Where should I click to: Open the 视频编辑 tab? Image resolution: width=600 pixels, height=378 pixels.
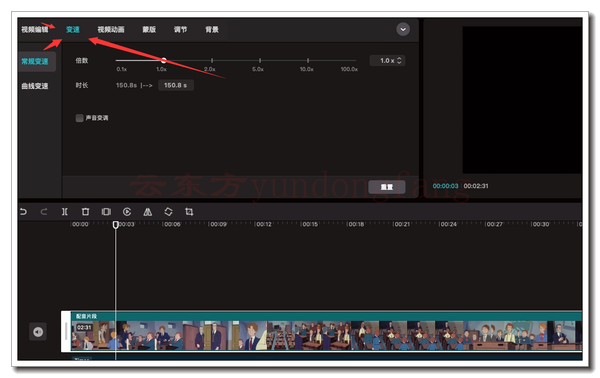coord(35,29)
